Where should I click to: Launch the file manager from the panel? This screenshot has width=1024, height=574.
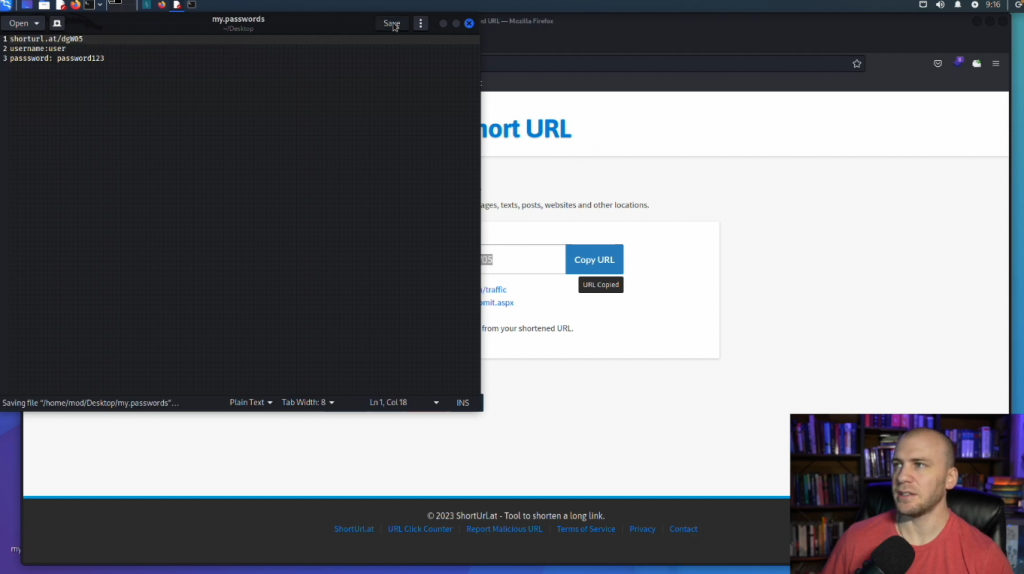point(44,5)
